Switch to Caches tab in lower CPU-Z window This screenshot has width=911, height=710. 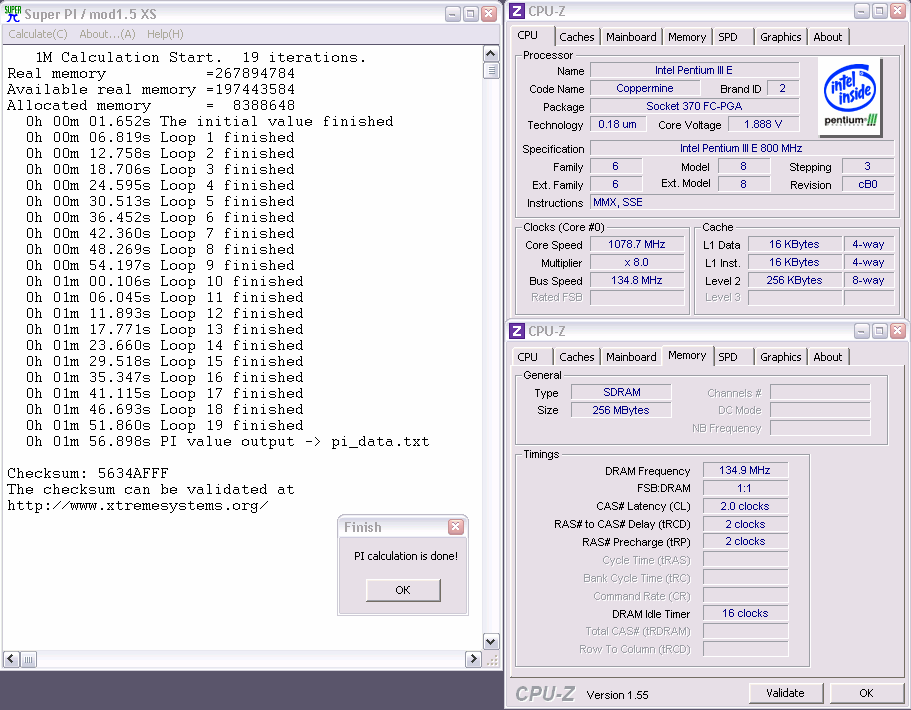pyautogui.click(x=577, y=357)
